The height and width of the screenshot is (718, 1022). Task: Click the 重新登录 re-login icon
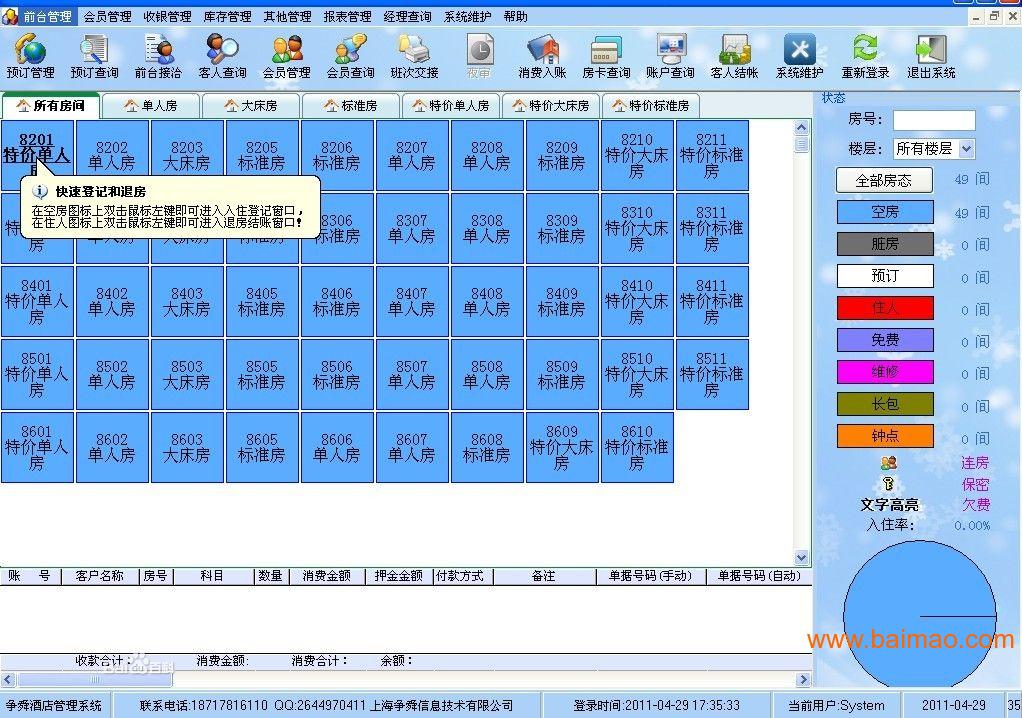(x=864, y=55)
